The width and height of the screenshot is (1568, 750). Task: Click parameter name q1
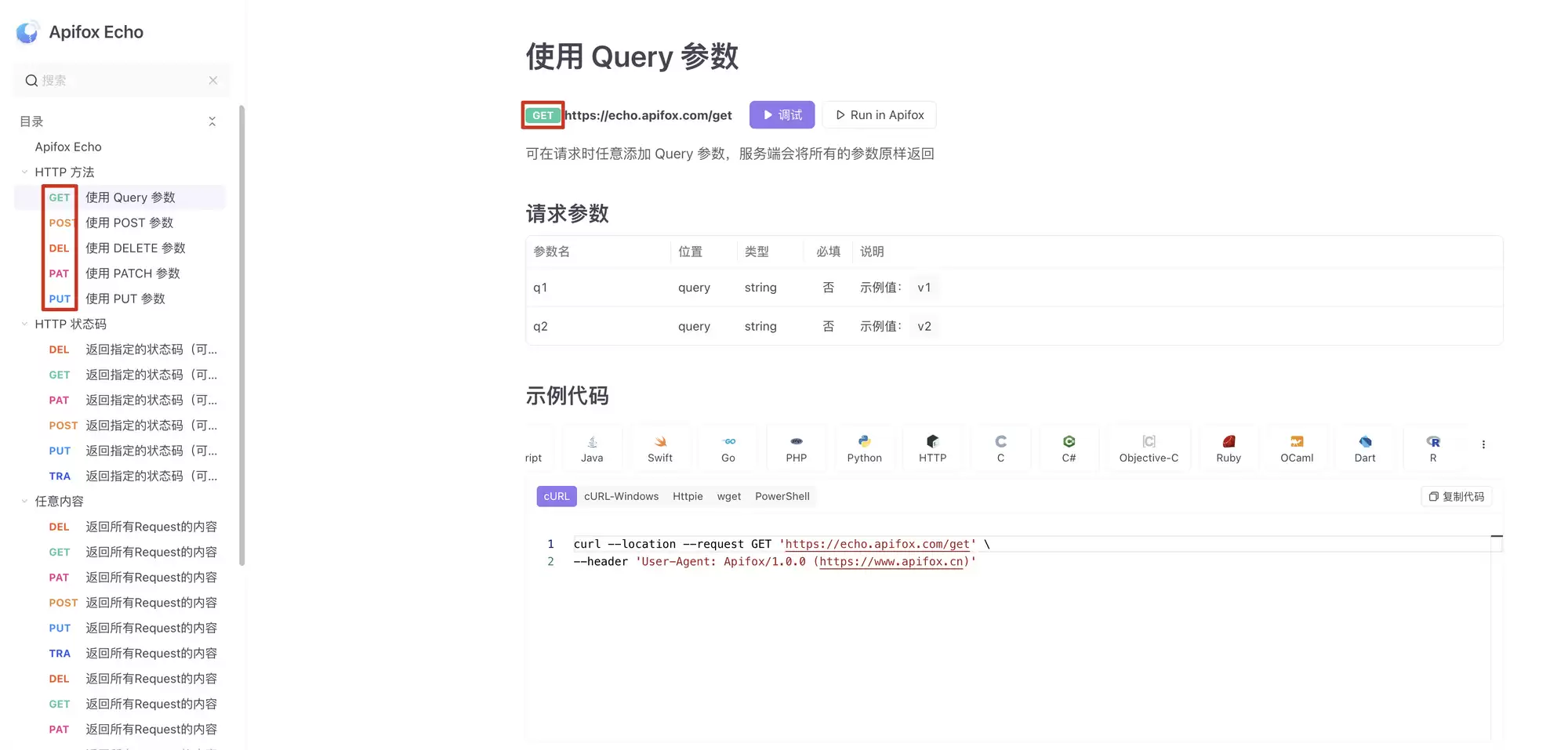540,288
